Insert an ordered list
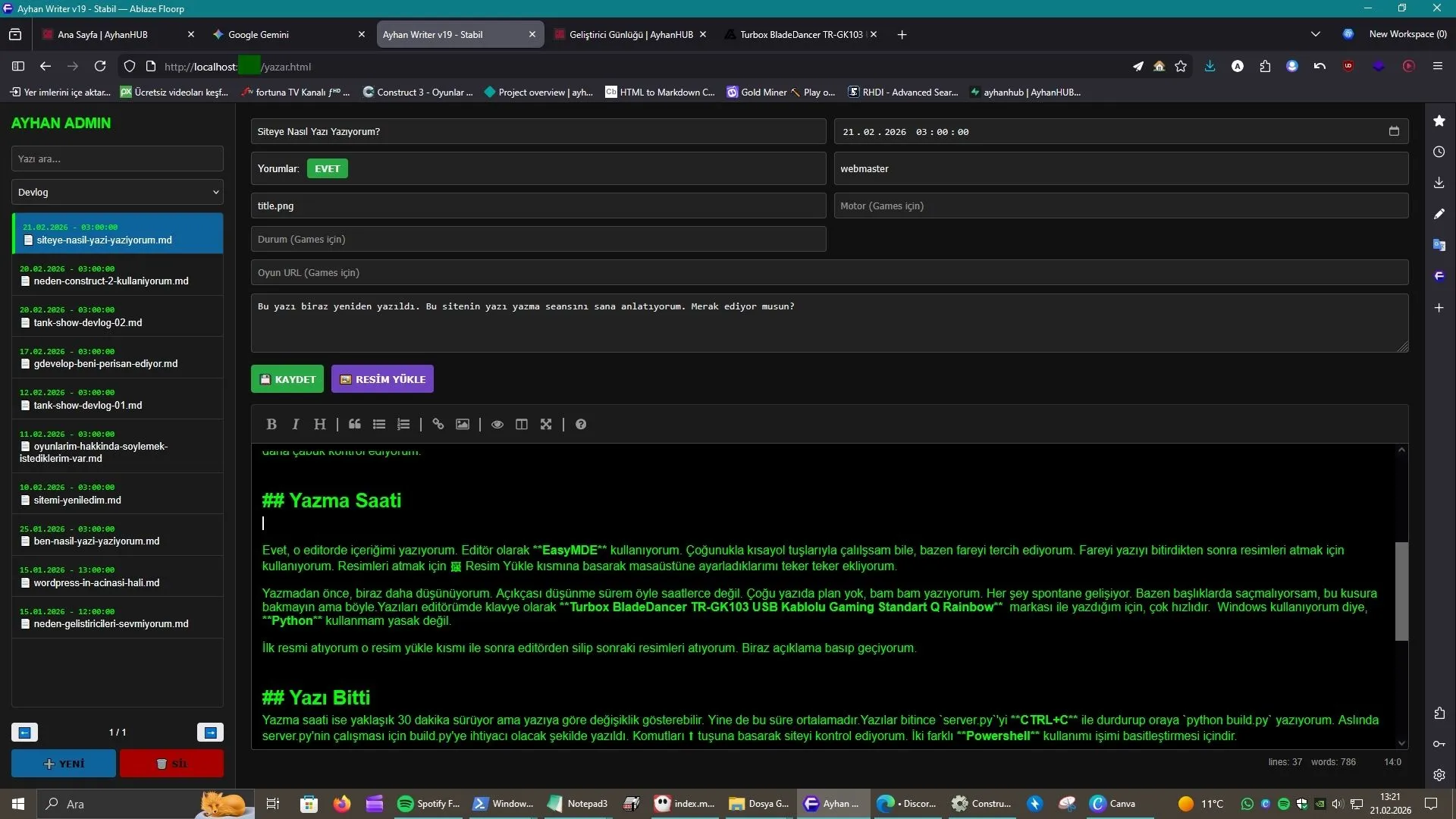Screen dimensions: 1456x819 point(403,424)
